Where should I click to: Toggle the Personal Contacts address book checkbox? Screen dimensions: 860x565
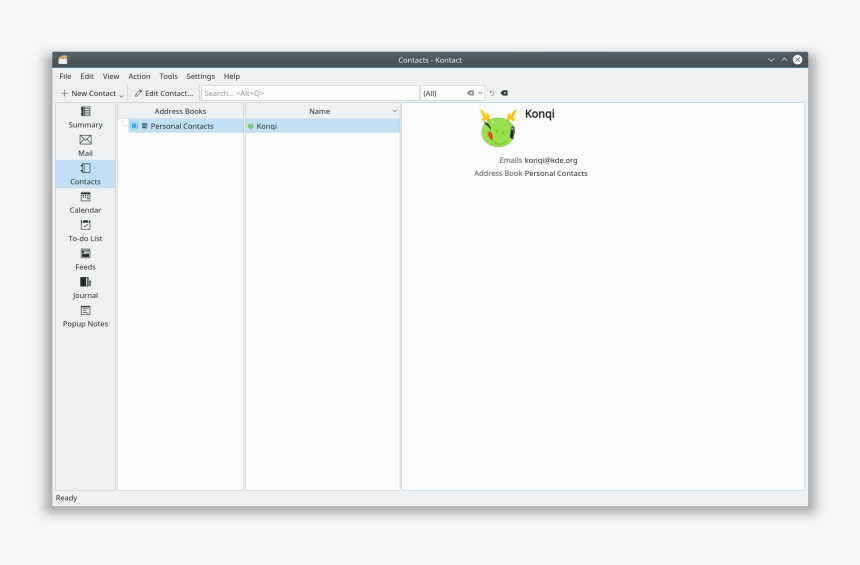[134, 126]
